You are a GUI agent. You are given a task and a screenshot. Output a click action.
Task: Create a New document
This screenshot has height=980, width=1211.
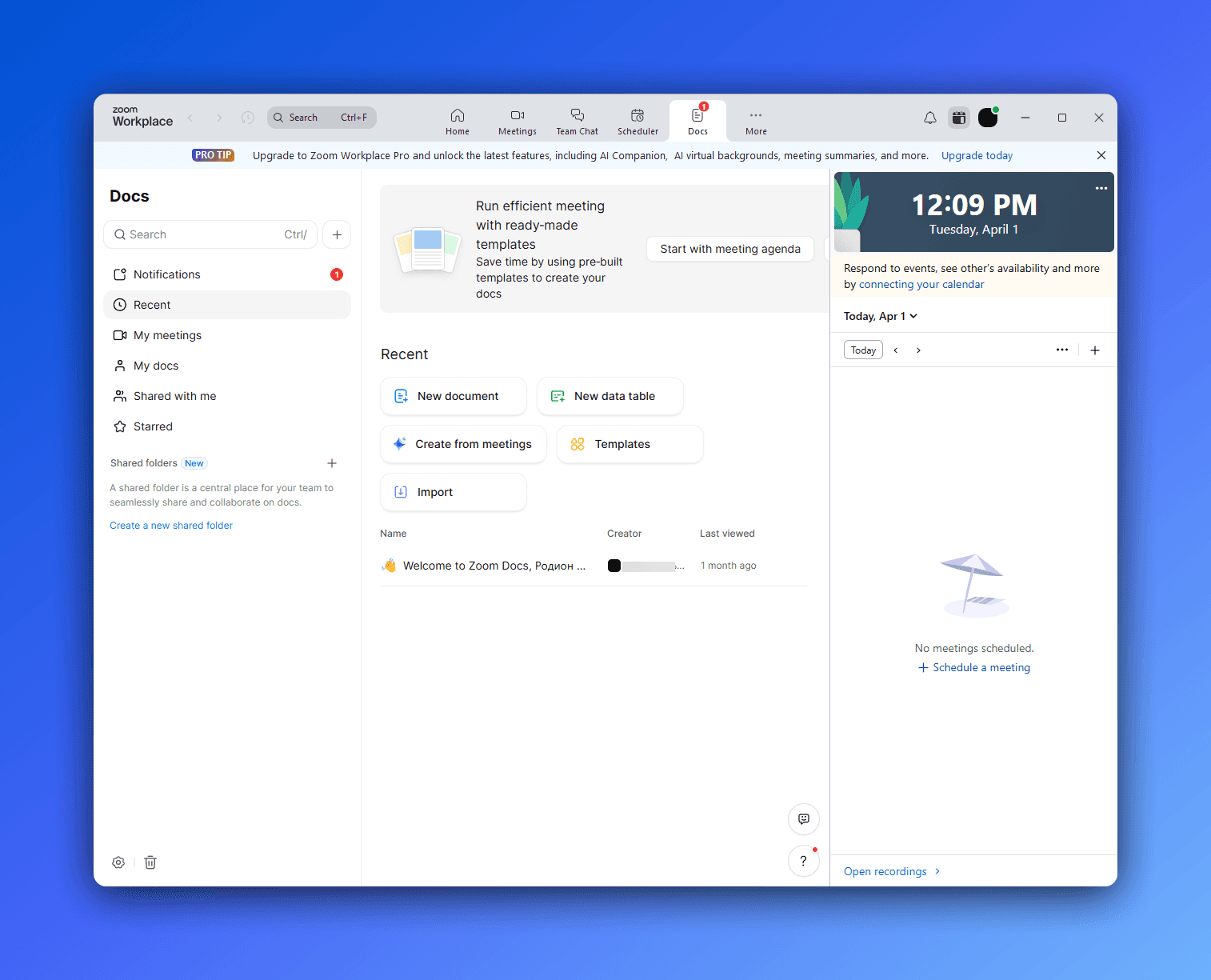tap(454, 396)
